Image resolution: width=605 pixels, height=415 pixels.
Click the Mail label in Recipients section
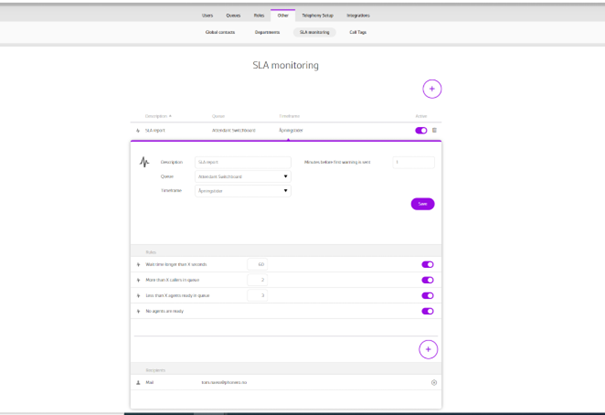click(149, 383)
